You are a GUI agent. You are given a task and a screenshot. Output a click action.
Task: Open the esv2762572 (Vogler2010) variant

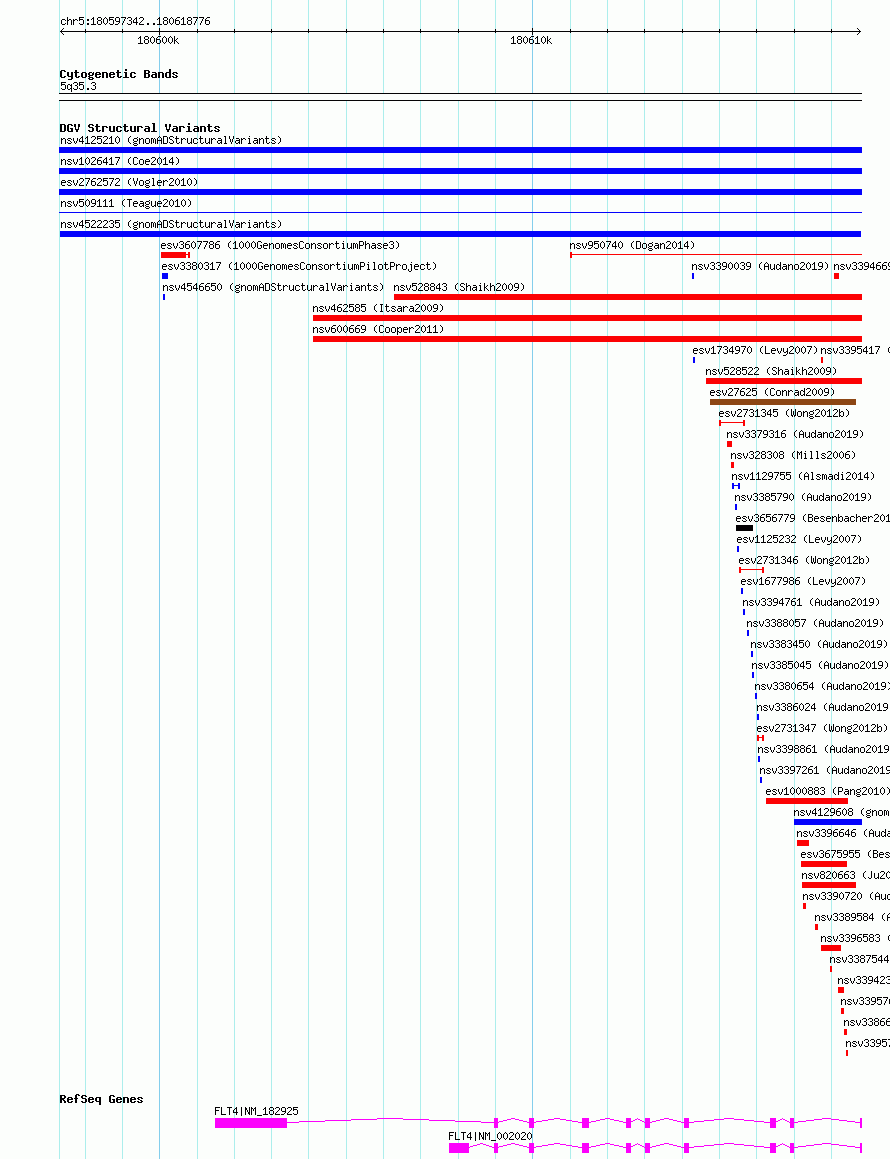point(129,182)
